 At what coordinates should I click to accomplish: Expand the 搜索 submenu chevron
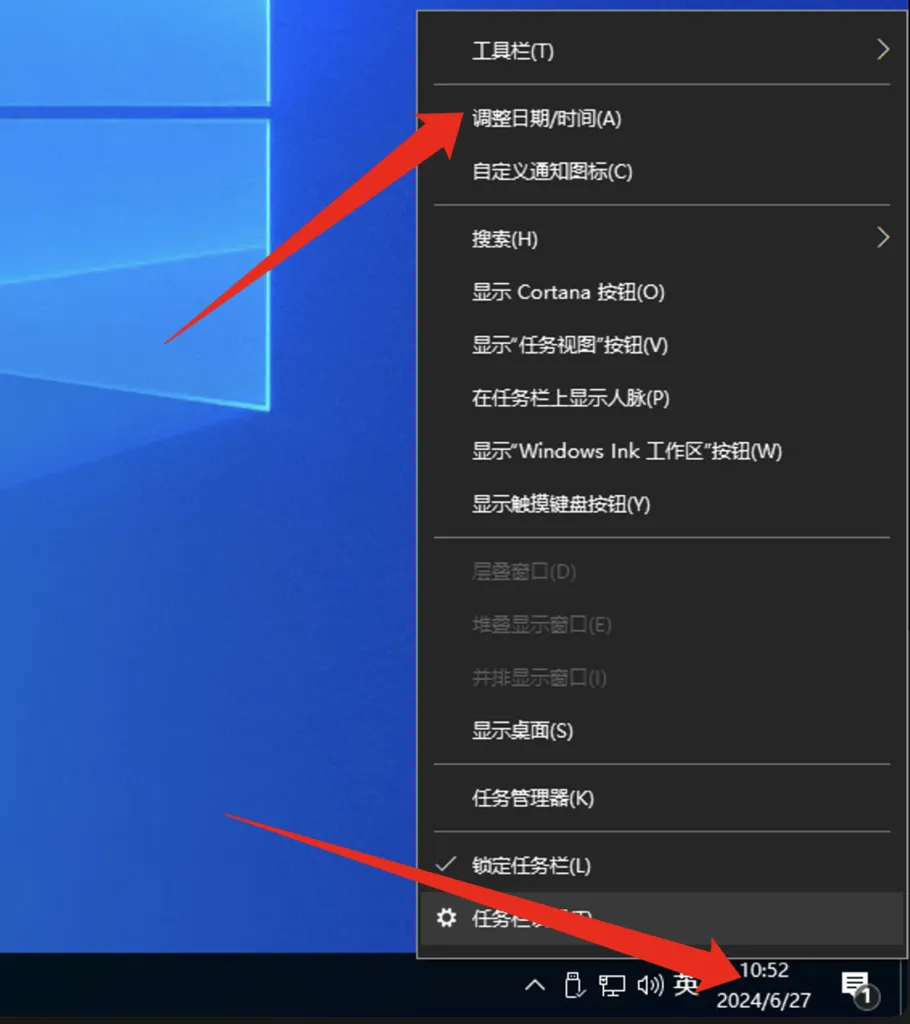883,237
